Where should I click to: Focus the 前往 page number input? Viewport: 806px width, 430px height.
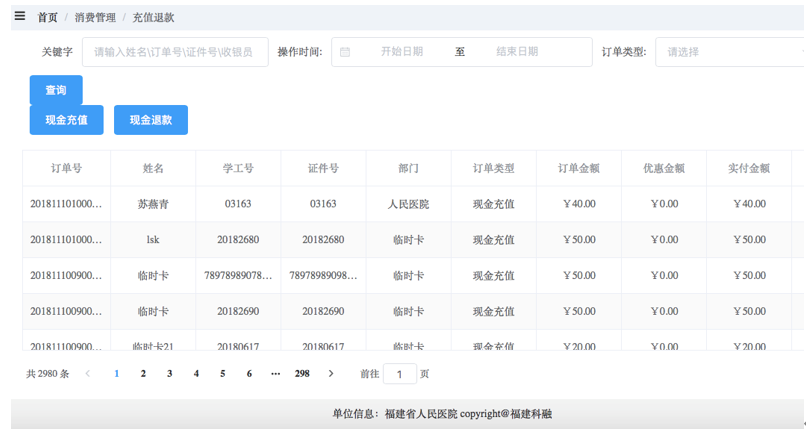point(399,373)
